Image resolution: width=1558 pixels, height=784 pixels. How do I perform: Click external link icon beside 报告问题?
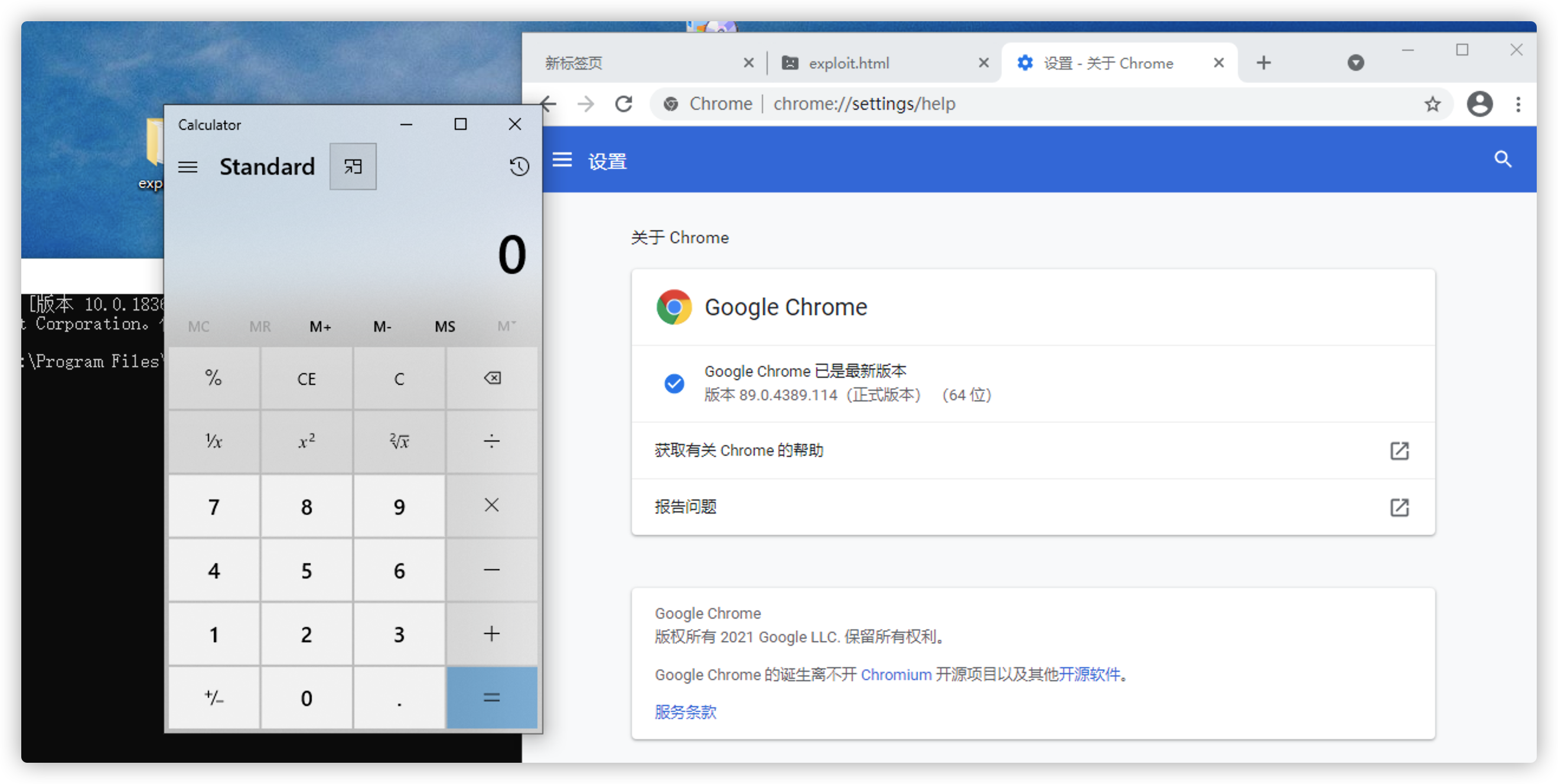point(1399,507)
